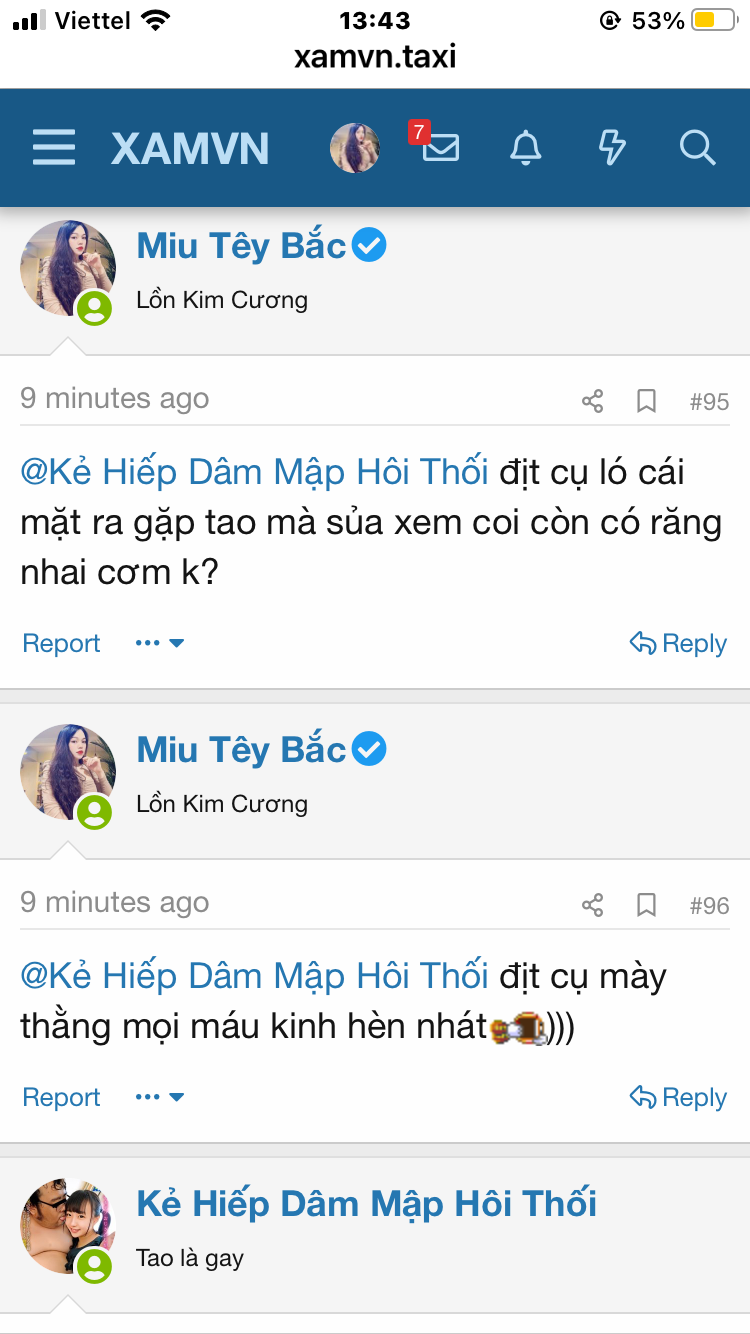The width and height of the screenshot is (750, 1334).
Task: Report post #95
Action: pyautogui.click(x=61, y=643)
